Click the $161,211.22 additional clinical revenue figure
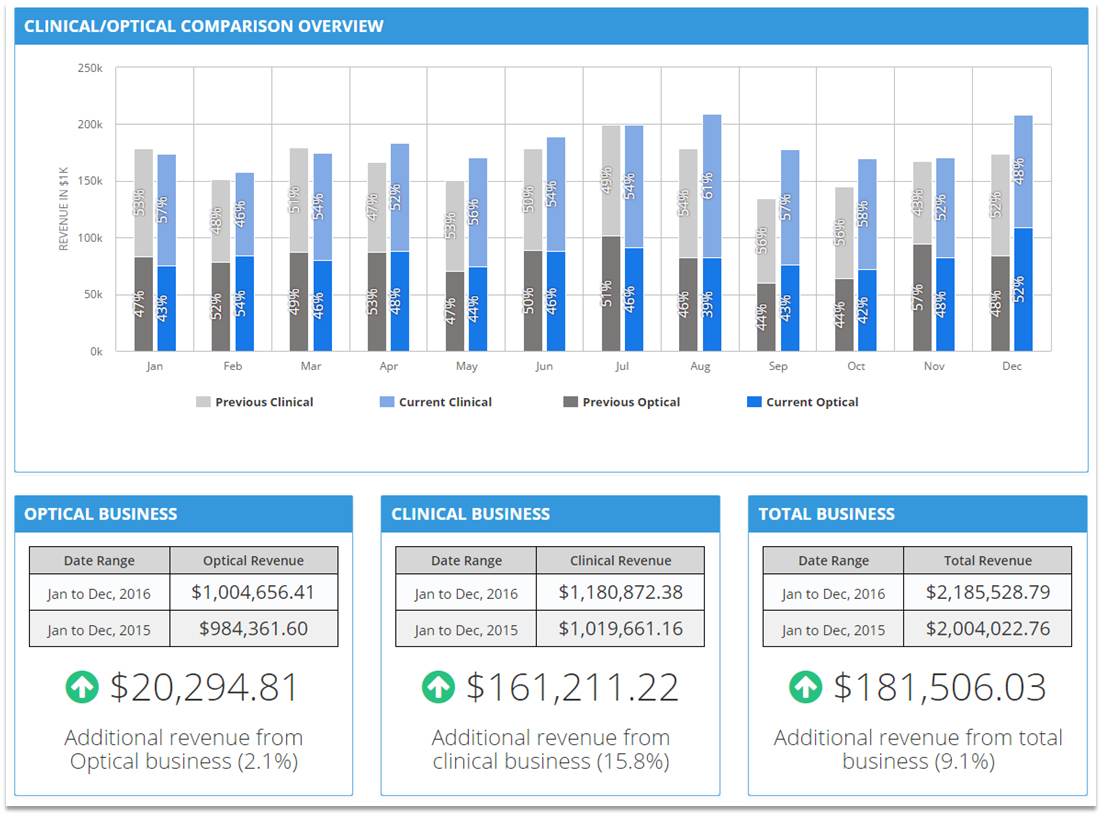 click(x=572, y=688)
